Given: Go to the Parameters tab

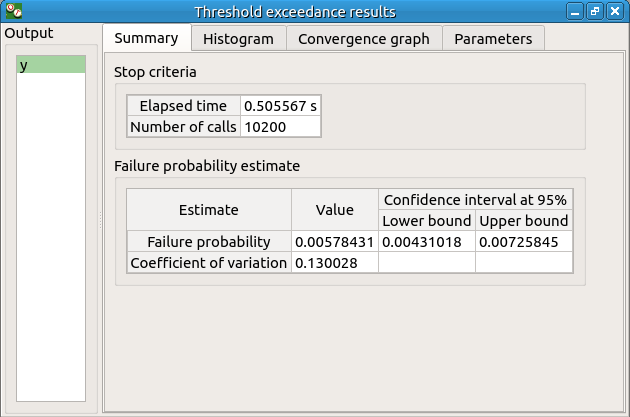Looking at the screenshot, I should tap(493, 39).
